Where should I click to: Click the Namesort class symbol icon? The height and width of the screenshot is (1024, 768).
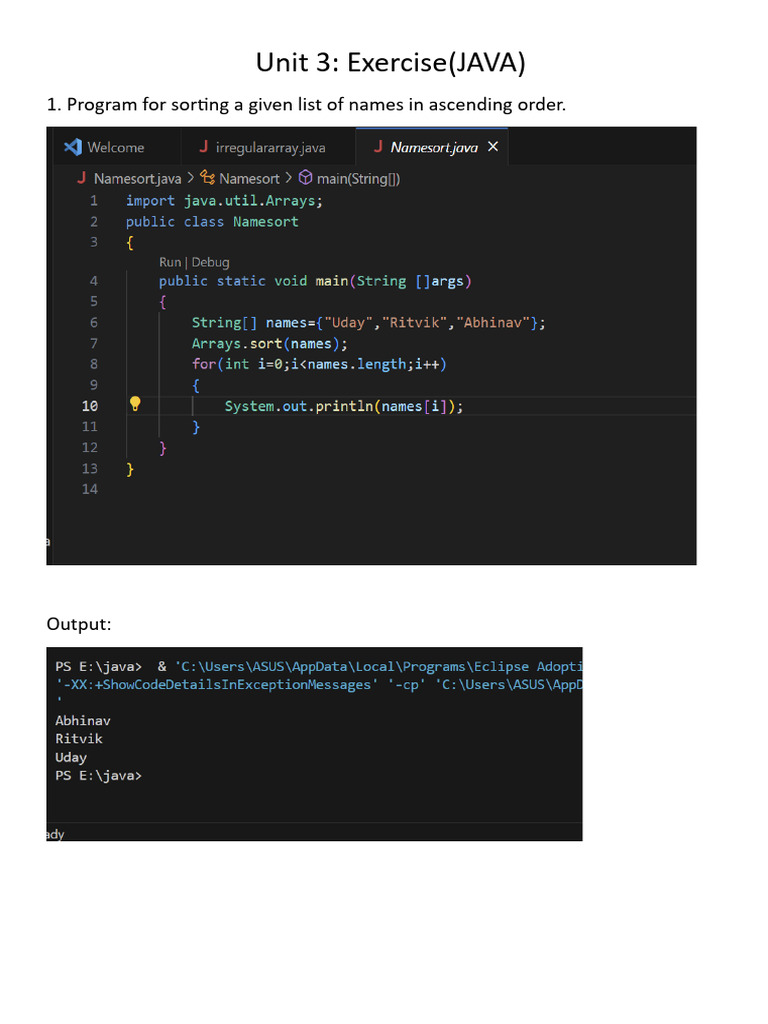tap(207, 178)
